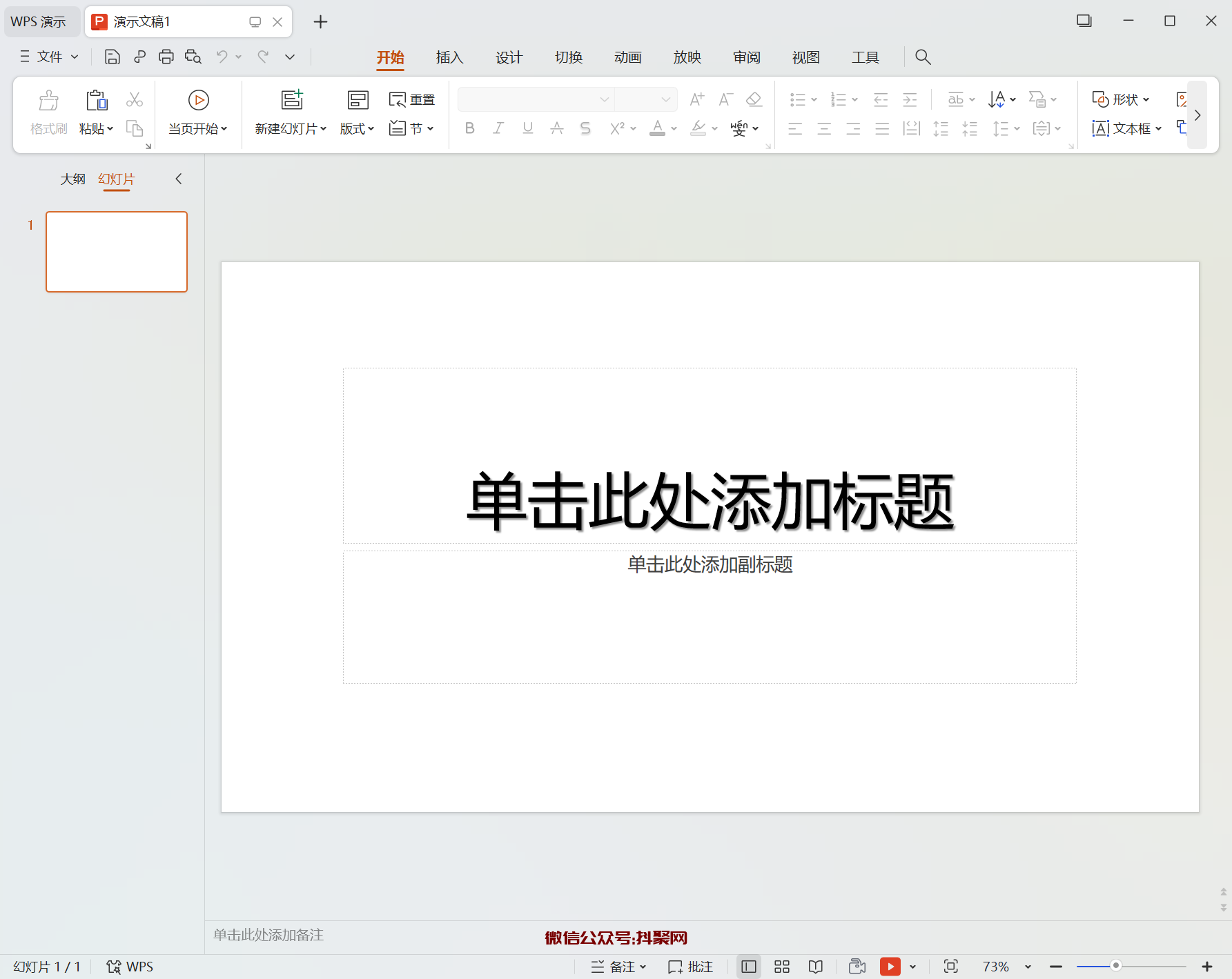Image resolution: width=1232 pixels, height=979 pixels.
Task: Switch to the 大纲 outline tab
Action: (72, 179)
